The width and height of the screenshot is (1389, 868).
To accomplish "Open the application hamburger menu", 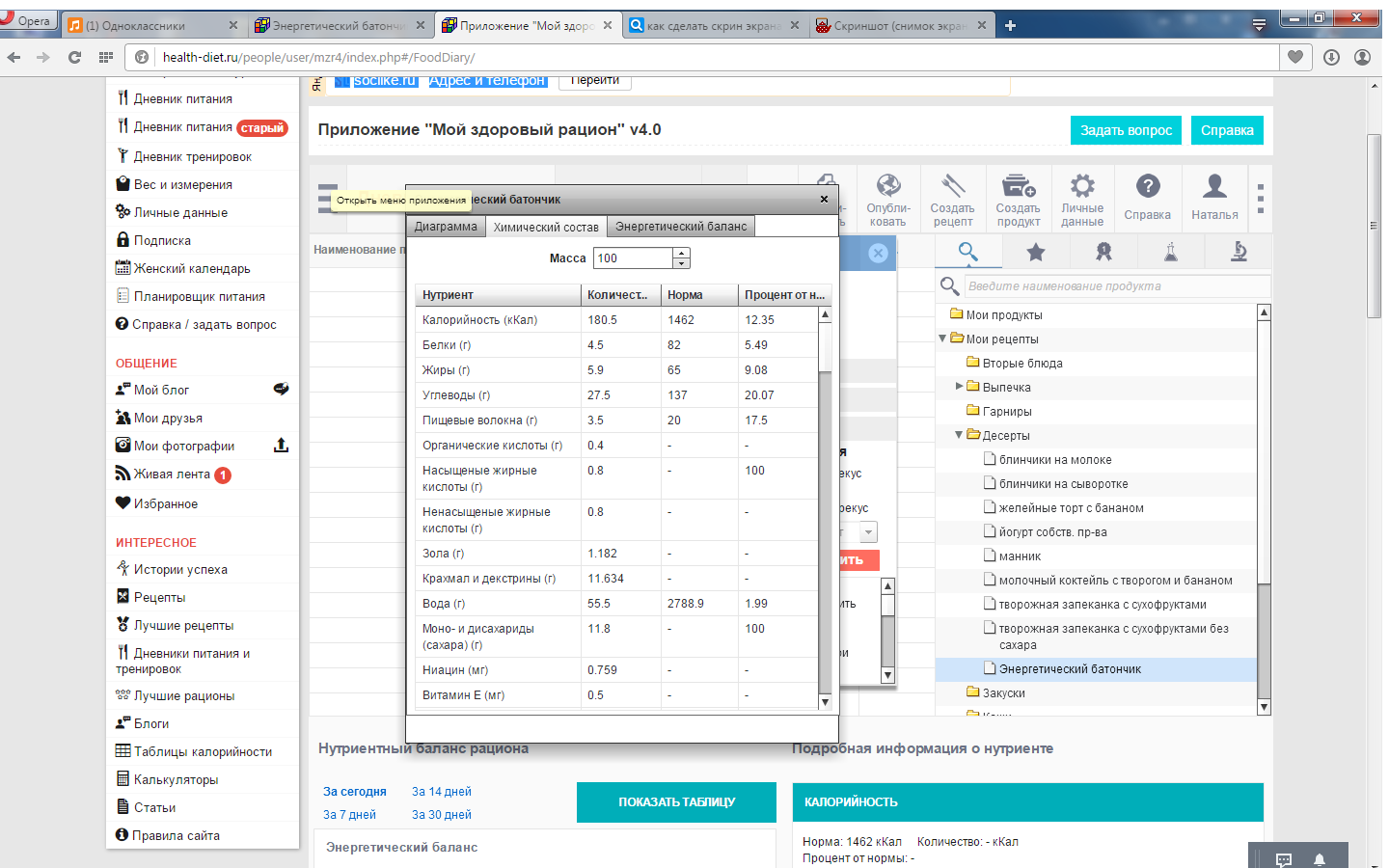I will [x=327, y=198].
